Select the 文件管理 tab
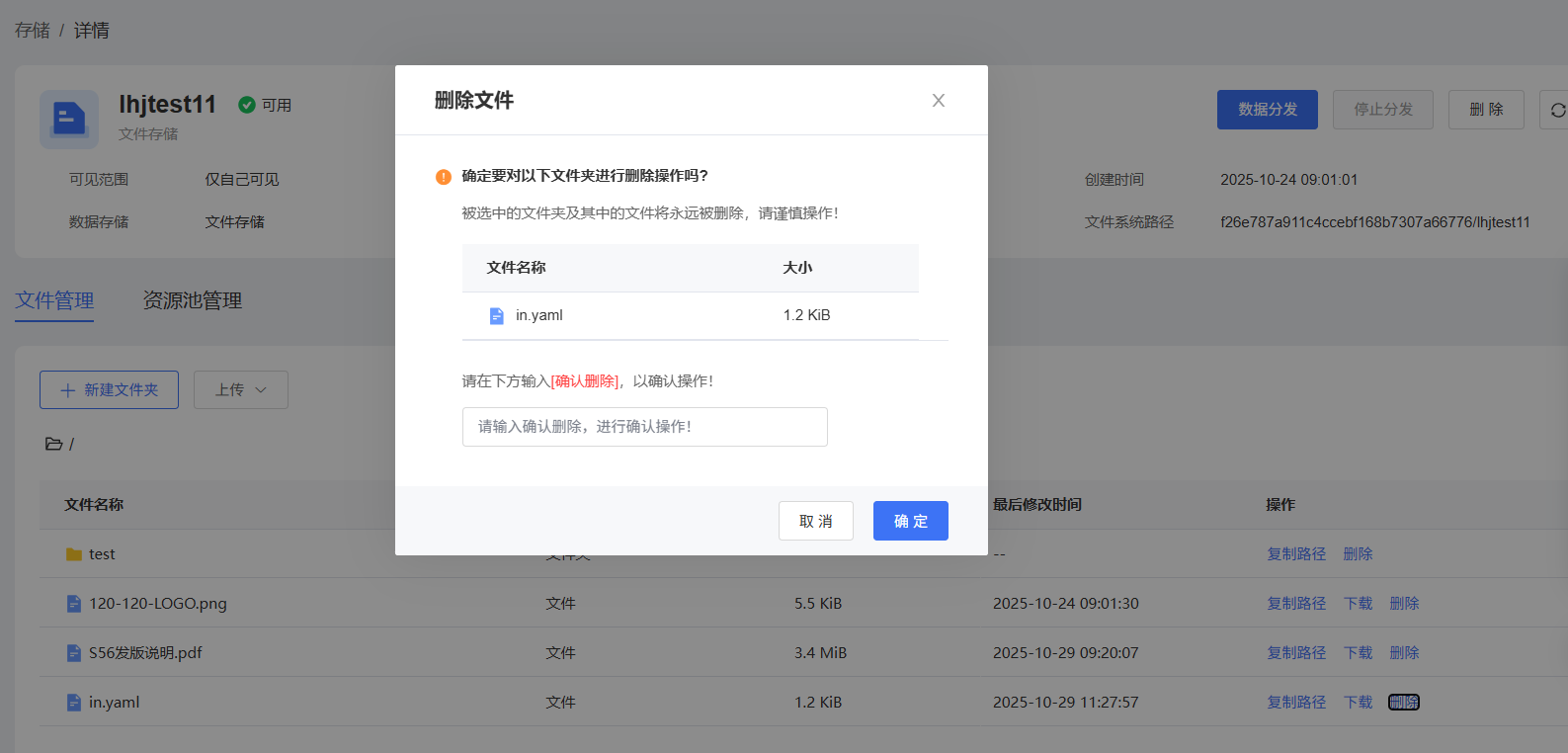 point(54,300)
